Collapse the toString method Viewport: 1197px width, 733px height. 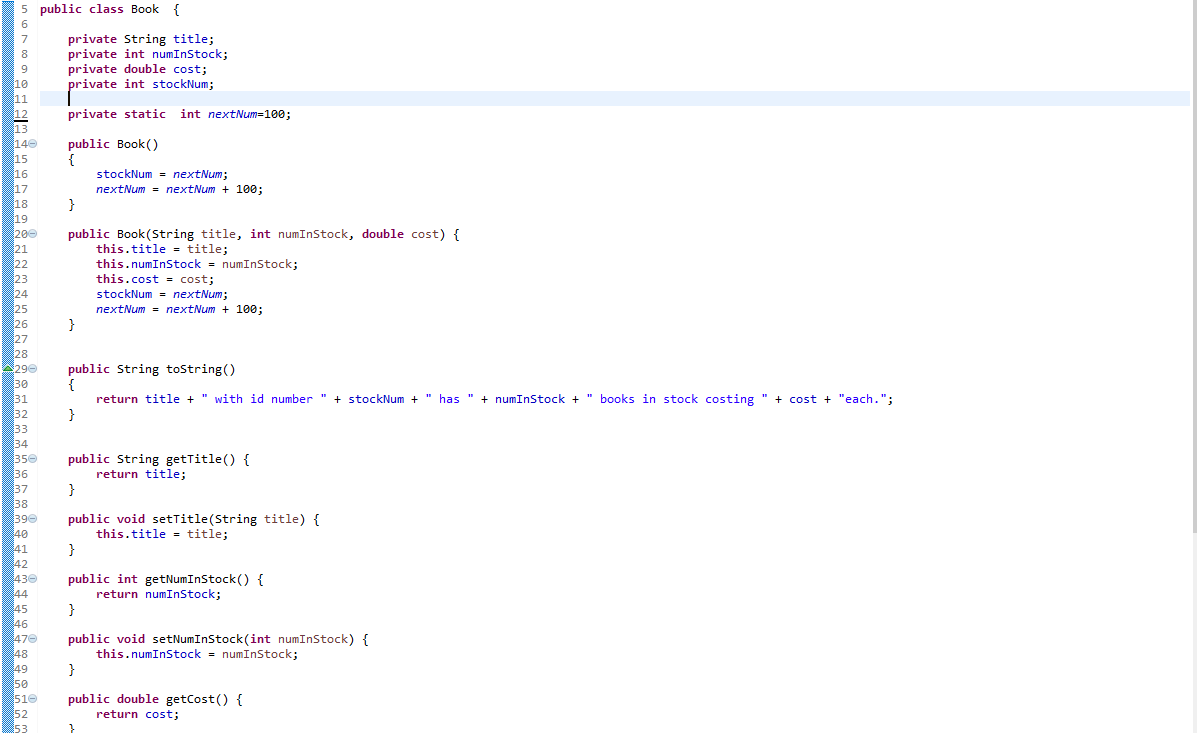point(32,369)
